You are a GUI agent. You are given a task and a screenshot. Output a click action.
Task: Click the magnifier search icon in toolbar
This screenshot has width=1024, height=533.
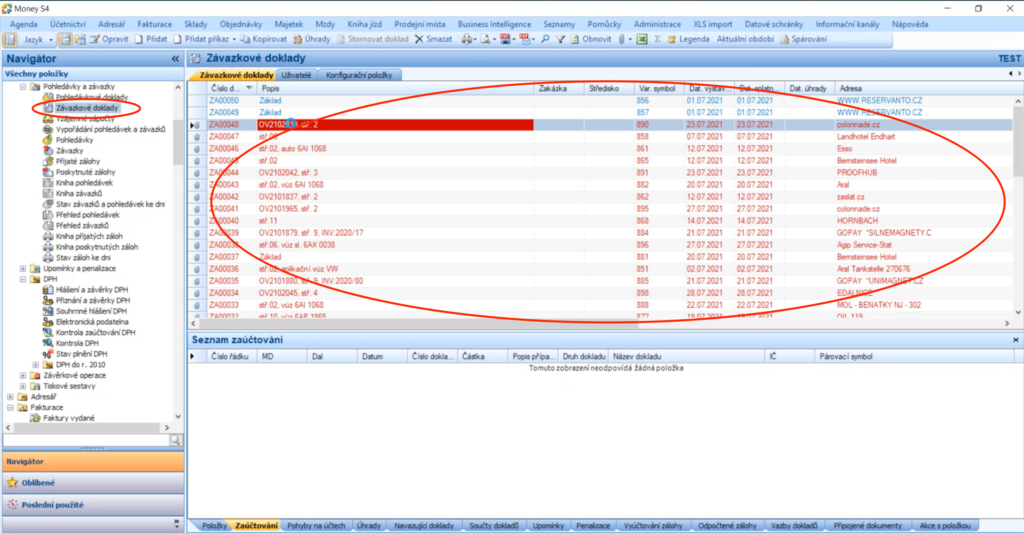click(545, 39)
